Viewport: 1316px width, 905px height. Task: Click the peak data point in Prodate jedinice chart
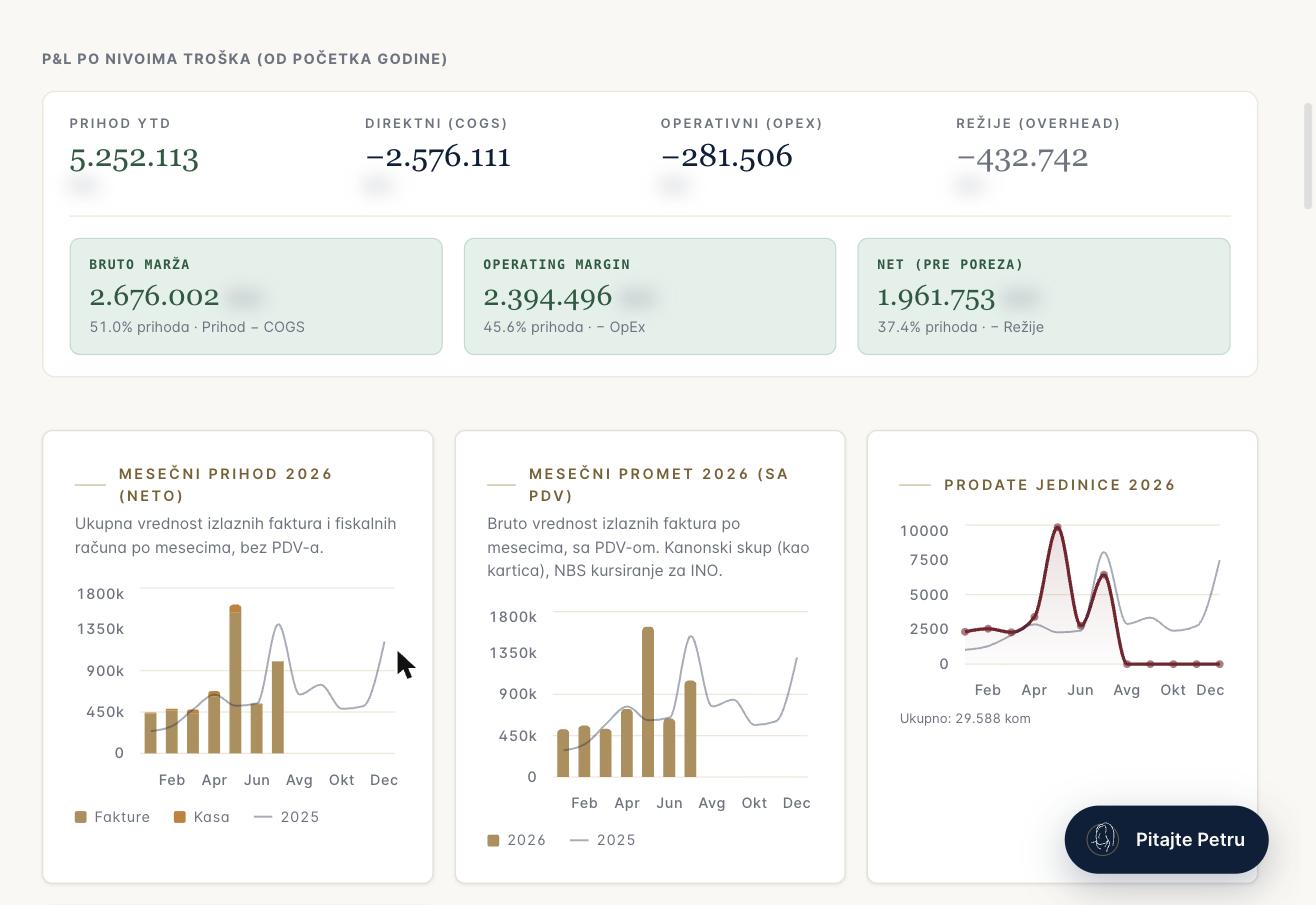(1057, 527)
